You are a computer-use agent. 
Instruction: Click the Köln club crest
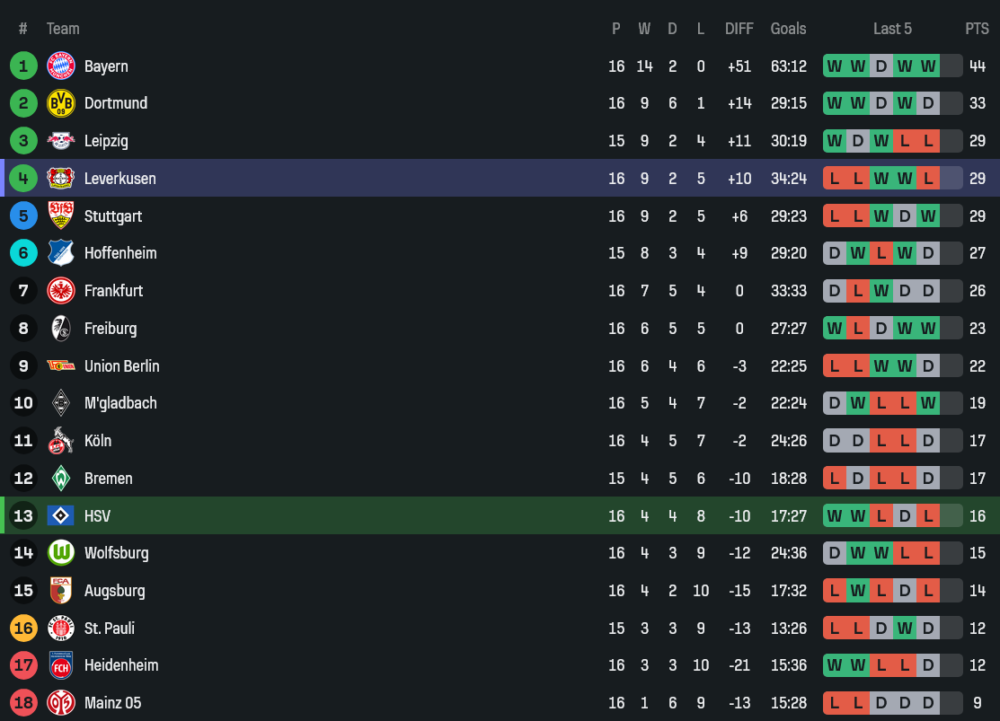click(61, 441)
